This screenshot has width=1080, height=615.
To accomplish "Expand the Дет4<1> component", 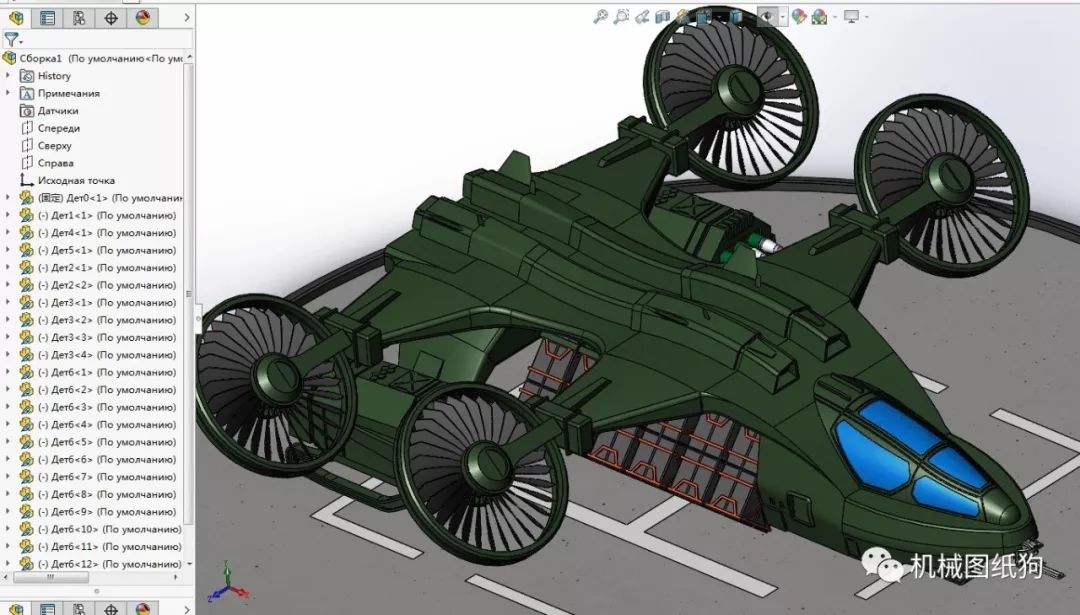I will tap(8, 233).
